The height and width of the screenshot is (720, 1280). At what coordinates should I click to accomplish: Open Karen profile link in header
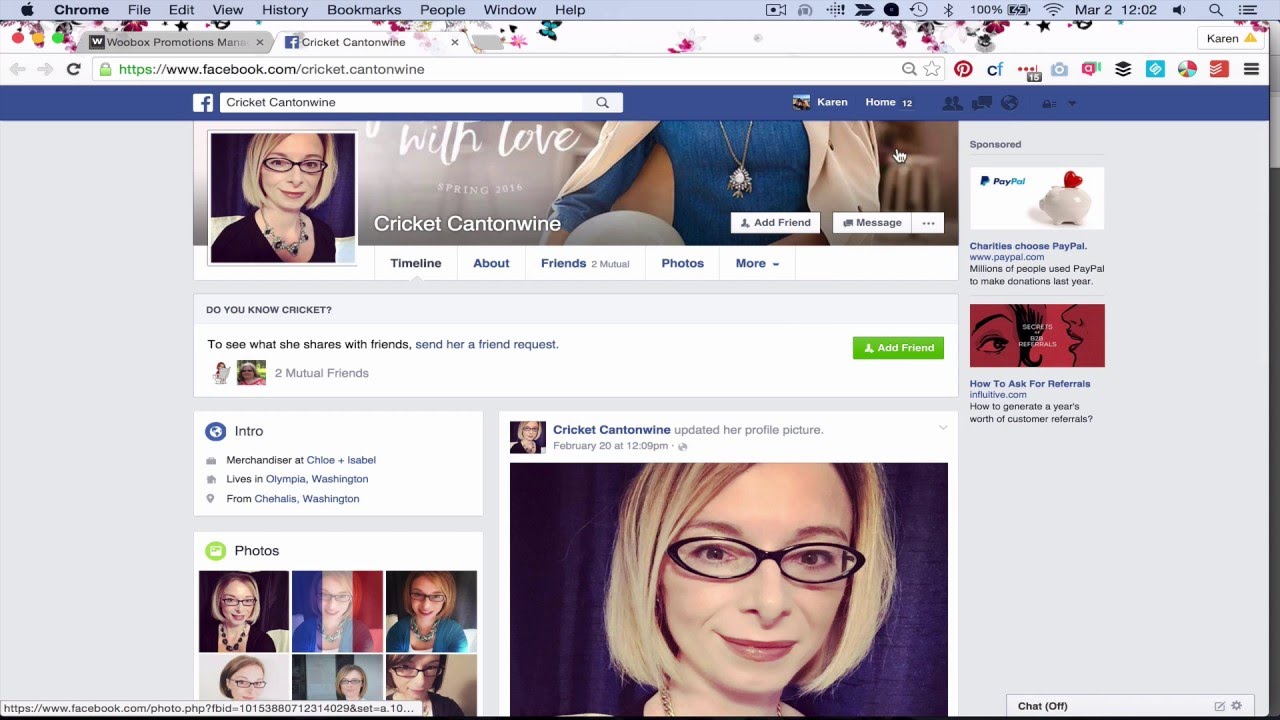pyautogui.click(x=820, y=102)
